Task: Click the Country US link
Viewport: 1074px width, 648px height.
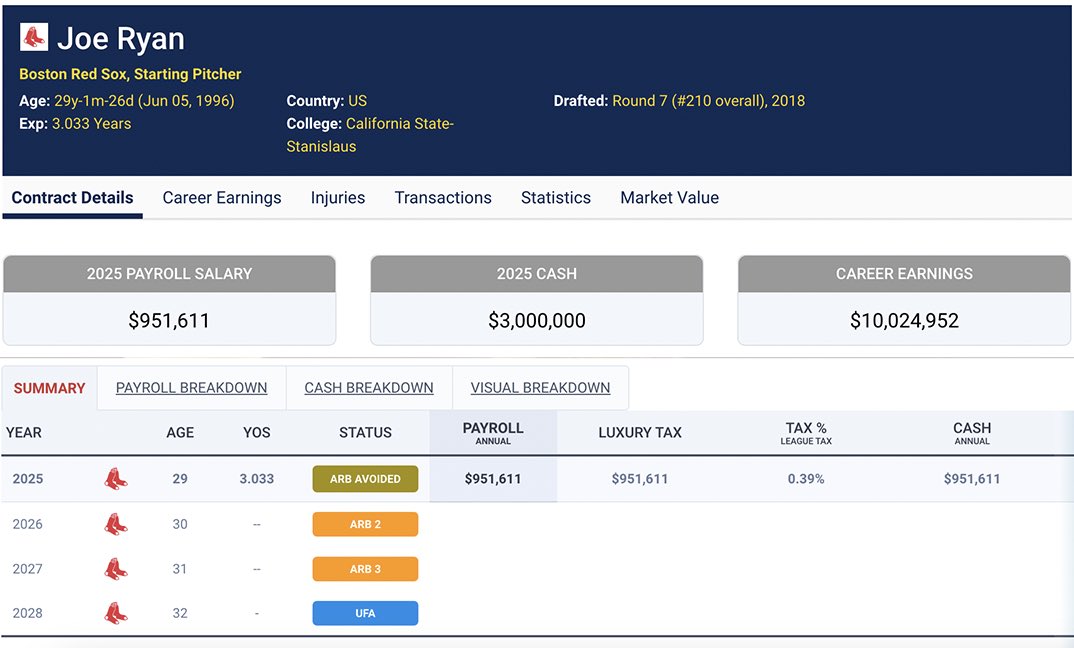Action: pos(358,101)
